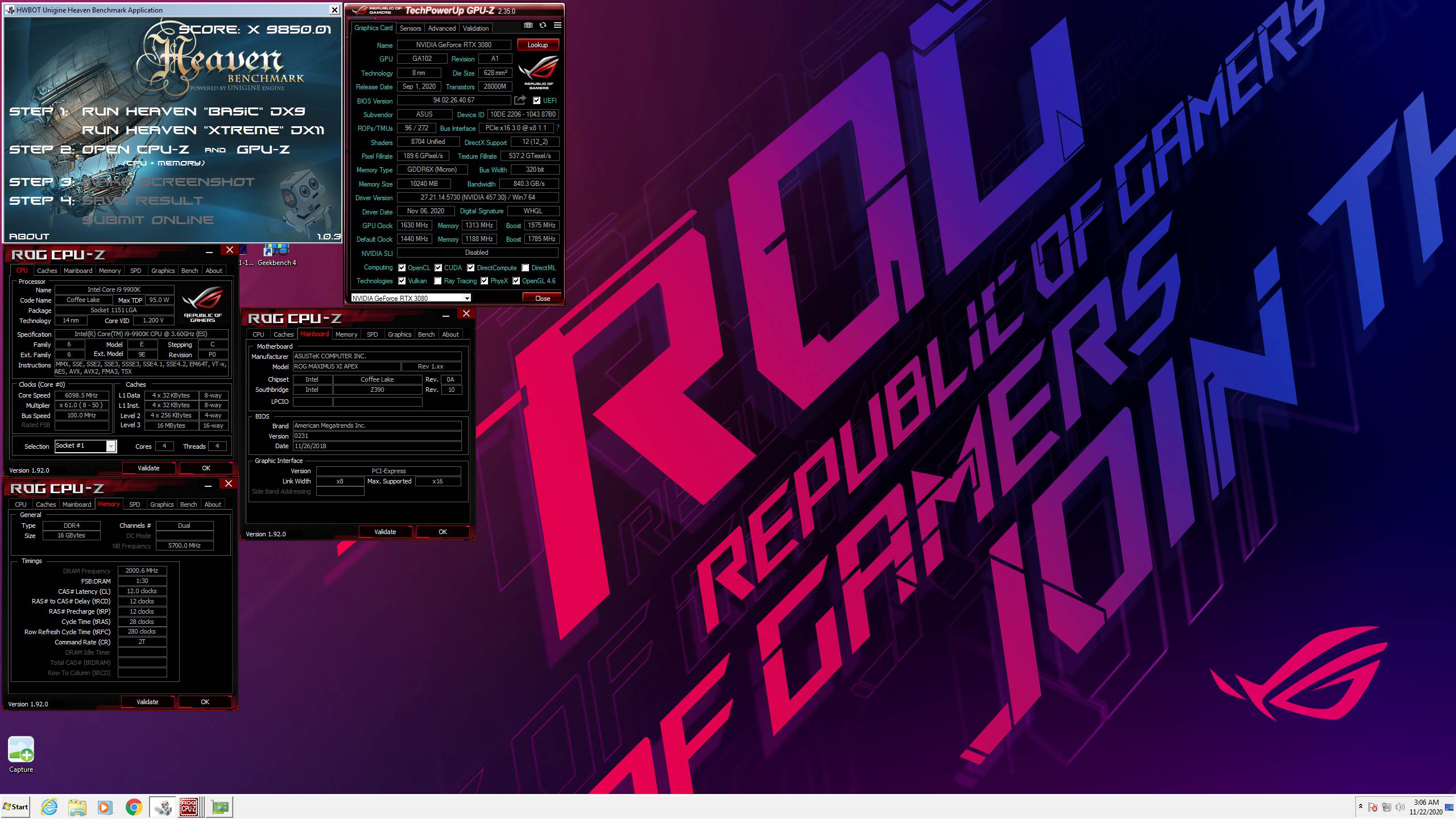Screen dimensions: 1456x819
Task: Switch to the Sensors tab in GPU-Z
Action: tap(410, 28)
